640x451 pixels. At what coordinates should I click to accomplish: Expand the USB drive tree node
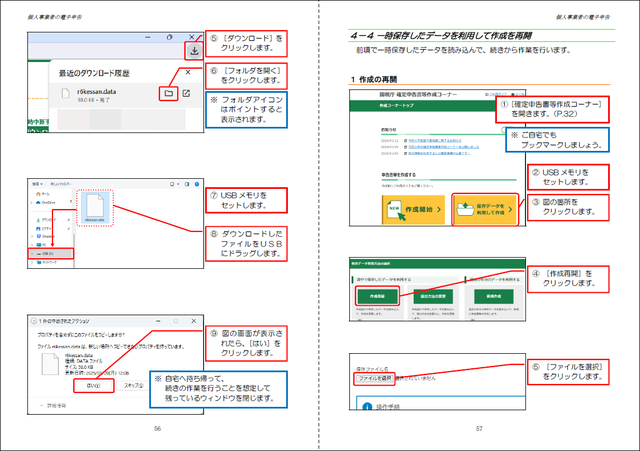point(32,253)
